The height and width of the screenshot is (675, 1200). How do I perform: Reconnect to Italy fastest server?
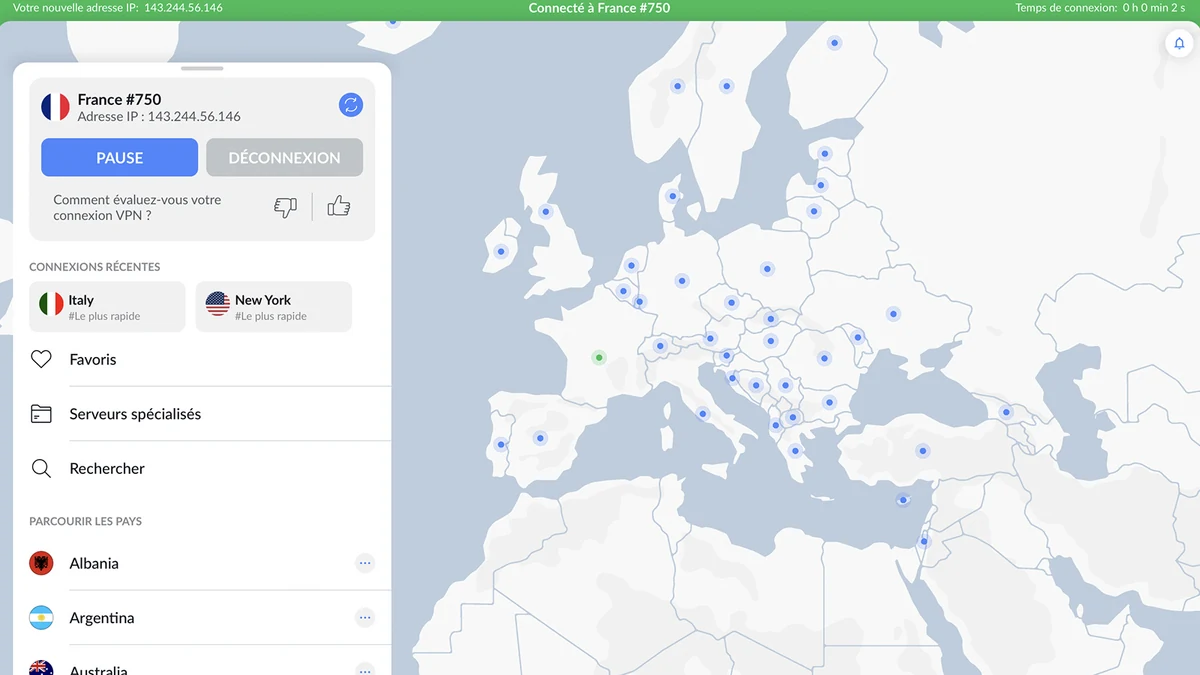coord(107,306)
